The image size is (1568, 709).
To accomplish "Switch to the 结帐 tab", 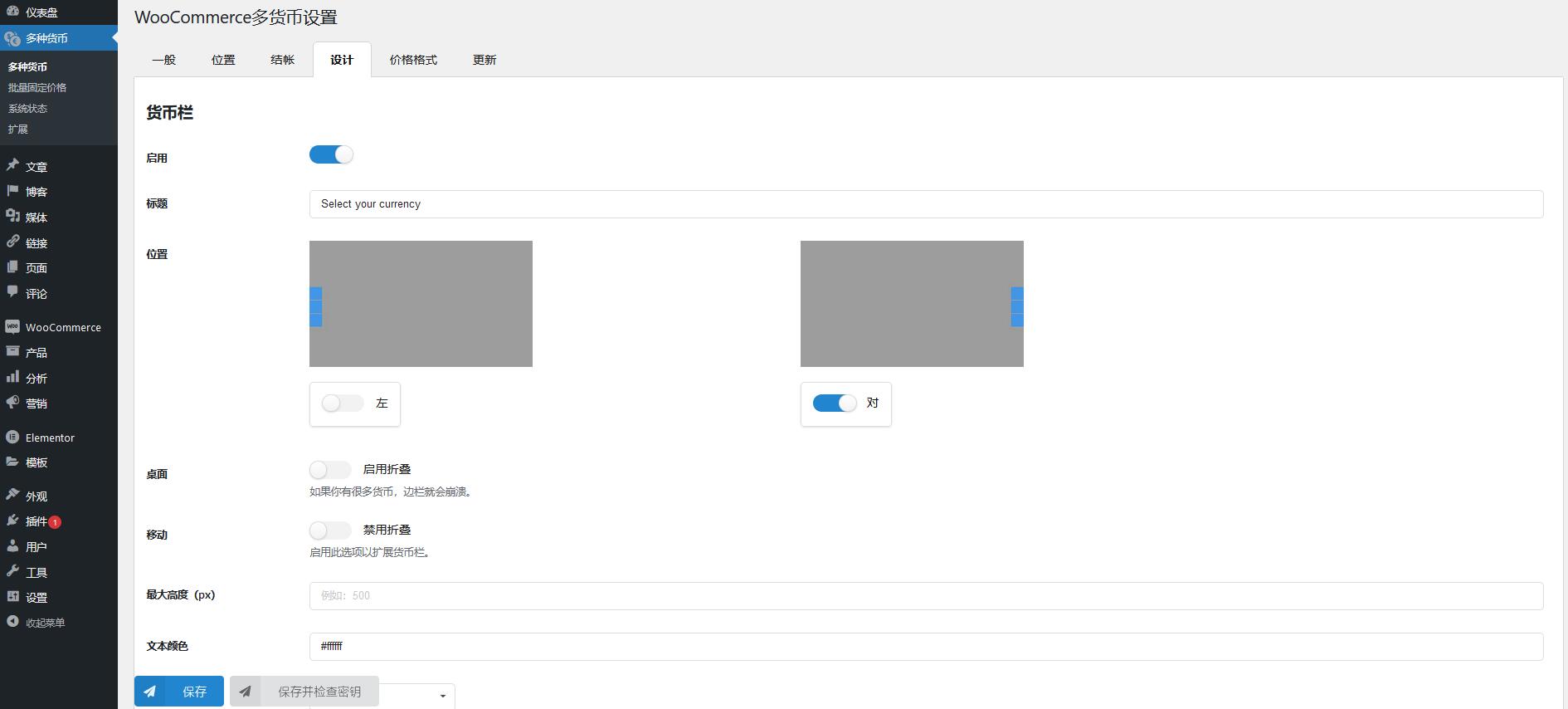I will [x=282, y=60].
